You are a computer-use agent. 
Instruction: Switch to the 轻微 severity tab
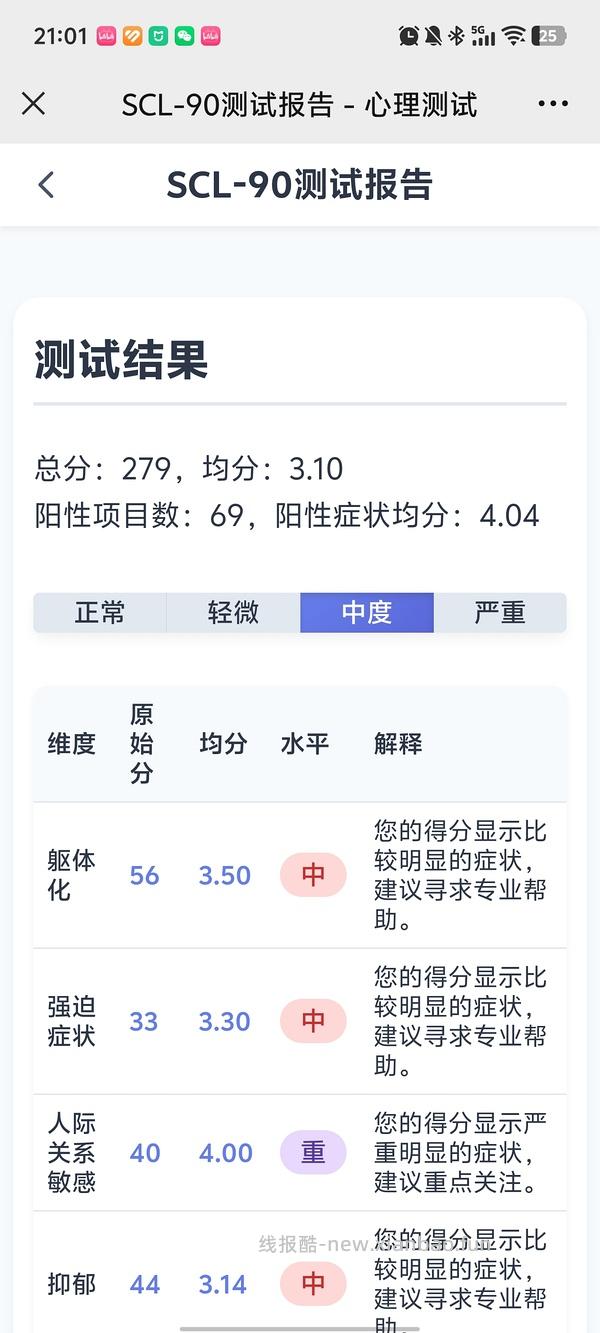click(x=233, y=613)
